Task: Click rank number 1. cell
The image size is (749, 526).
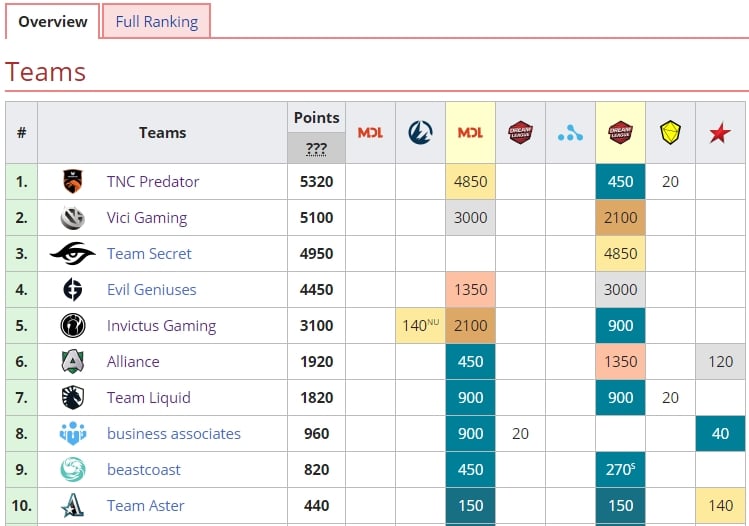Action: point(21,182)
